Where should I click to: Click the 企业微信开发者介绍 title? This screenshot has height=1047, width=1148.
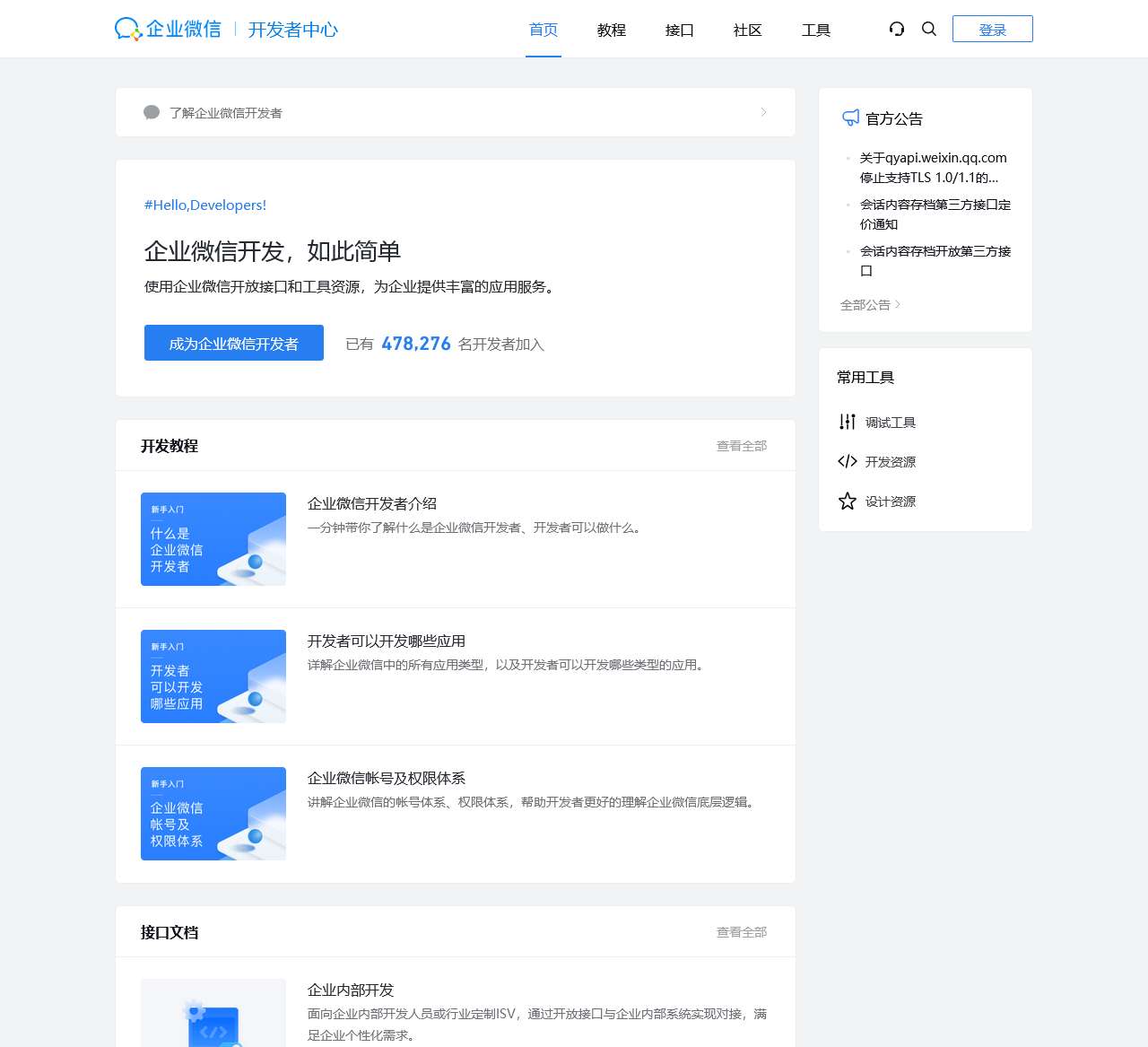click(x=372, y=503)
